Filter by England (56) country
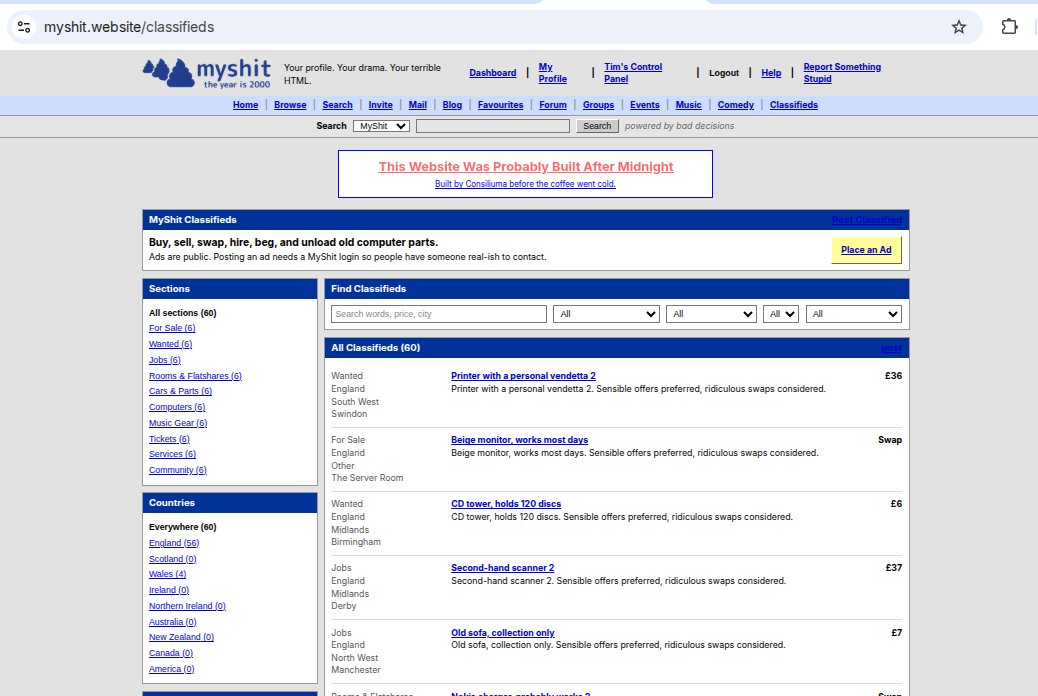1038x696 pixels. [x=174, y=543]
